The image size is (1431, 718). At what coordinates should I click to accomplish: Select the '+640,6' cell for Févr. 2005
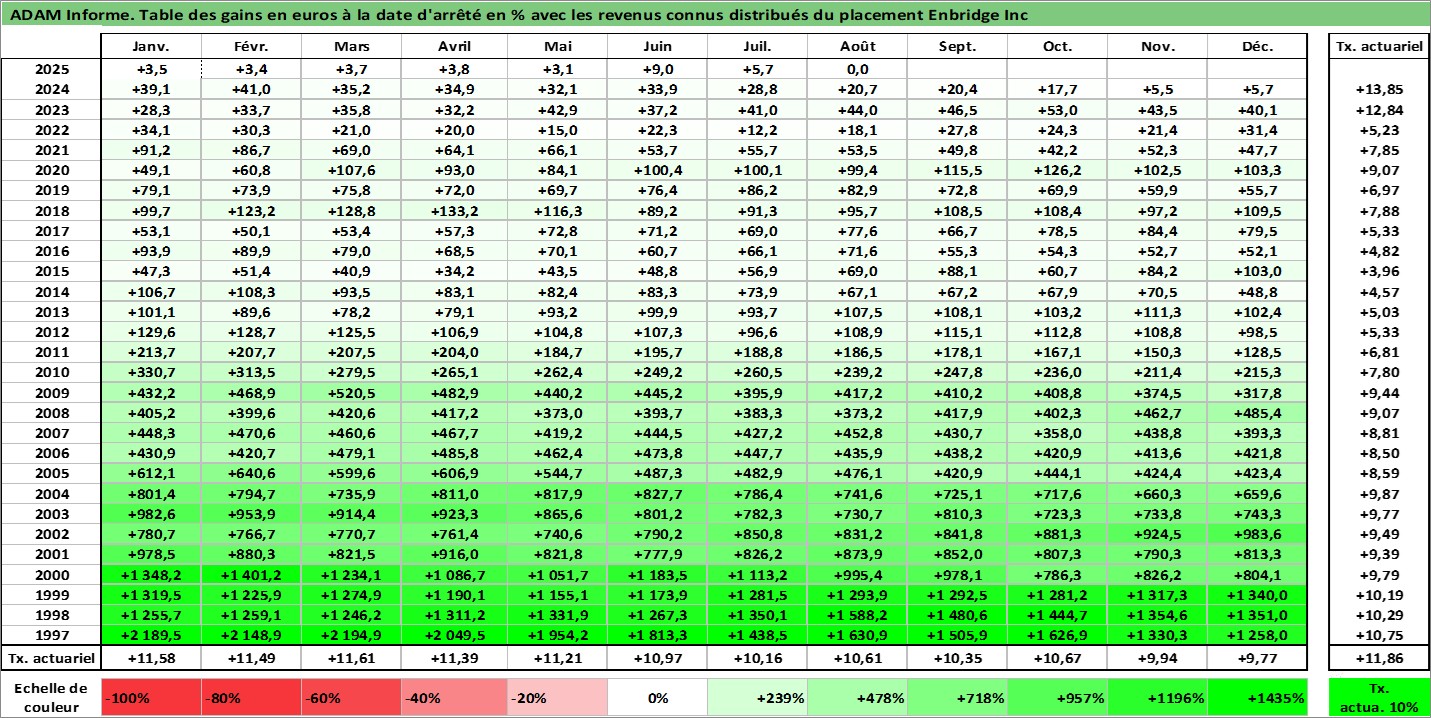(x=251, y=474)
